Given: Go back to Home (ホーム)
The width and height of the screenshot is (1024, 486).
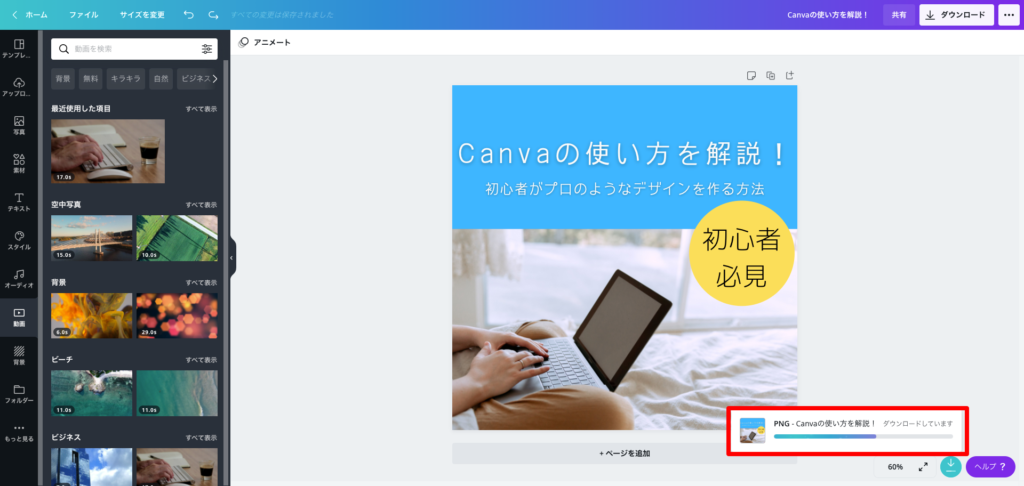Looking at the screenshot, I should click(30, 14).
